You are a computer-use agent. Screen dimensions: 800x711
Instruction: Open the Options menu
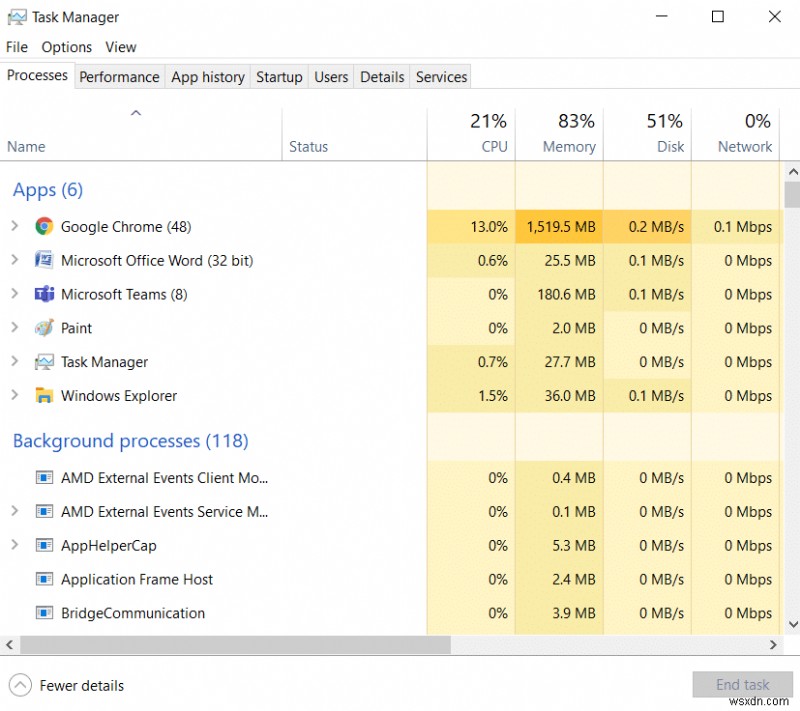click(67, 47)
